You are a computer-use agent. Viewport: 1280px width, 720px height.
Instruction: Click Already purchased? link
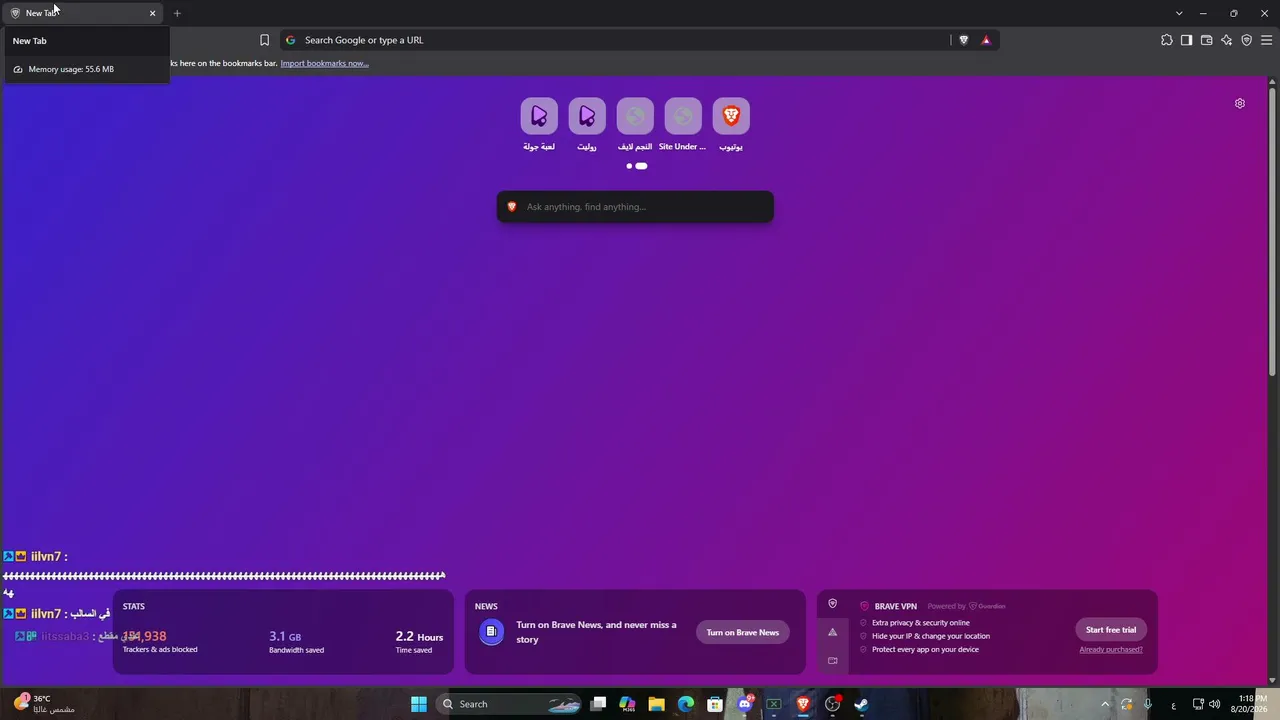coord(1111,650)
